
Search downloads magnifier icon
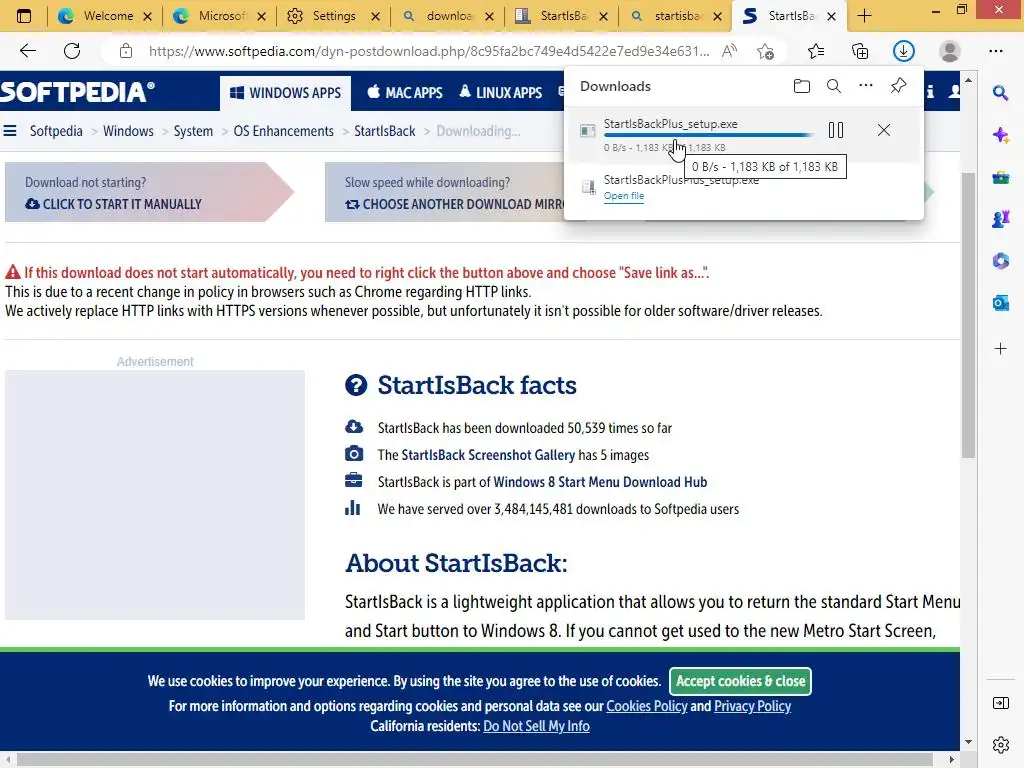coord(834,86)
